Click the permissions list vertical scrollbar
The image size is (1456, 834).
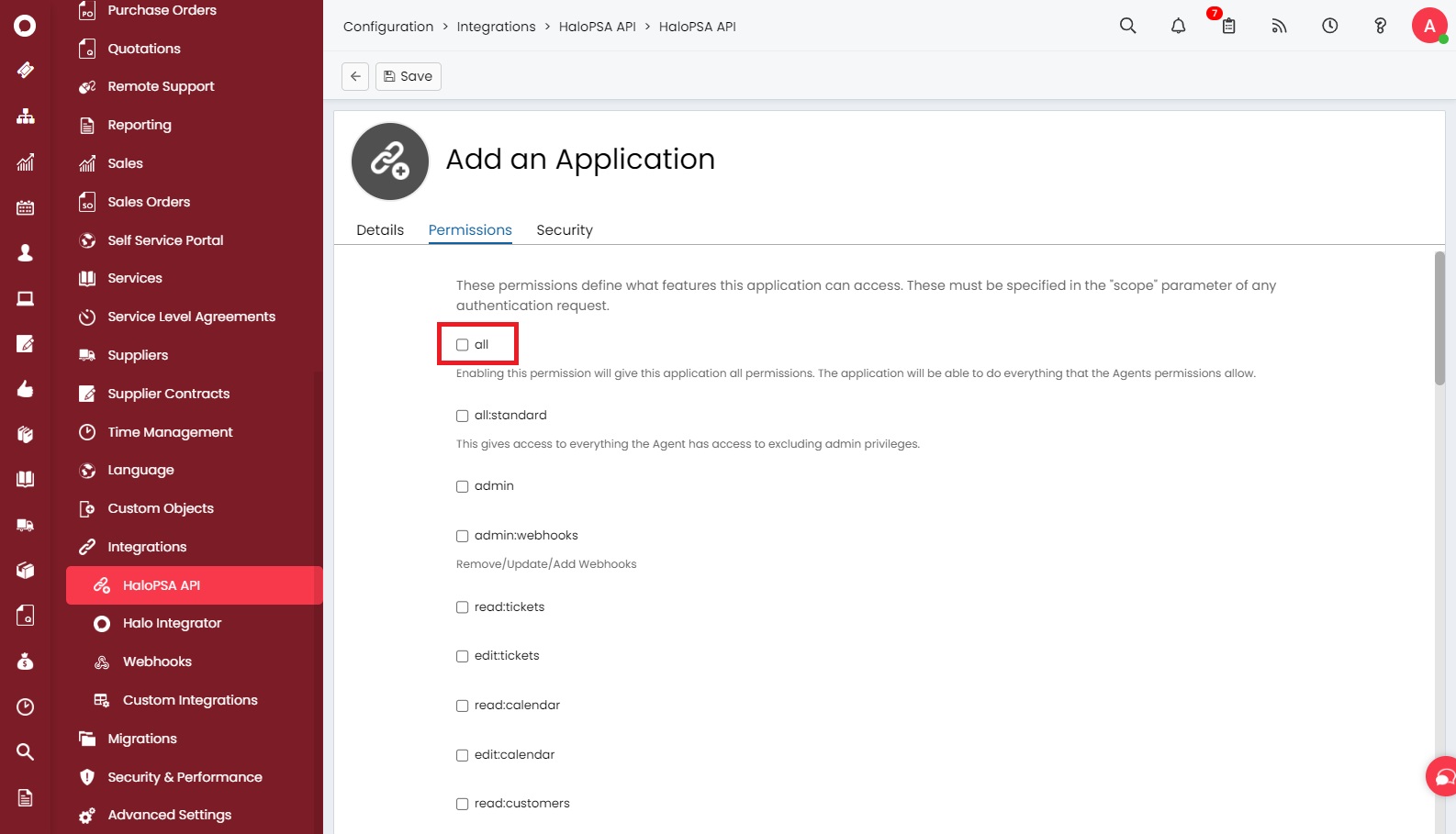tap(1439, 319)
